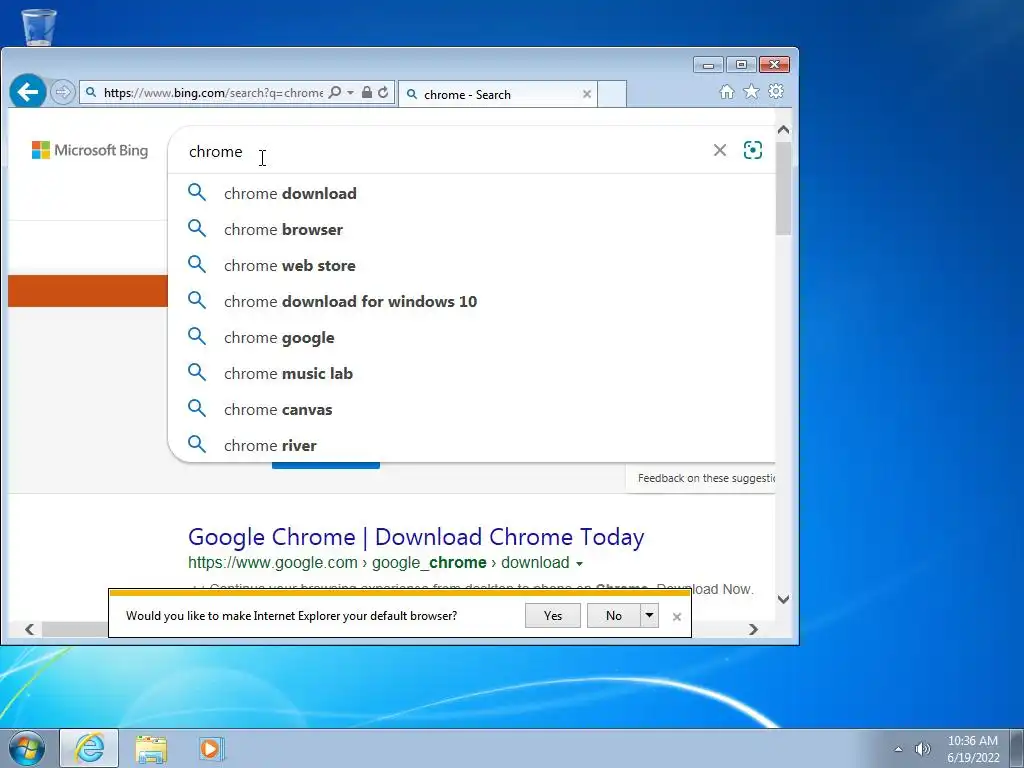Click the taskbar clock showing 10:36 AM
This screenshot has width=1024, height=768.
pos(973,749)
